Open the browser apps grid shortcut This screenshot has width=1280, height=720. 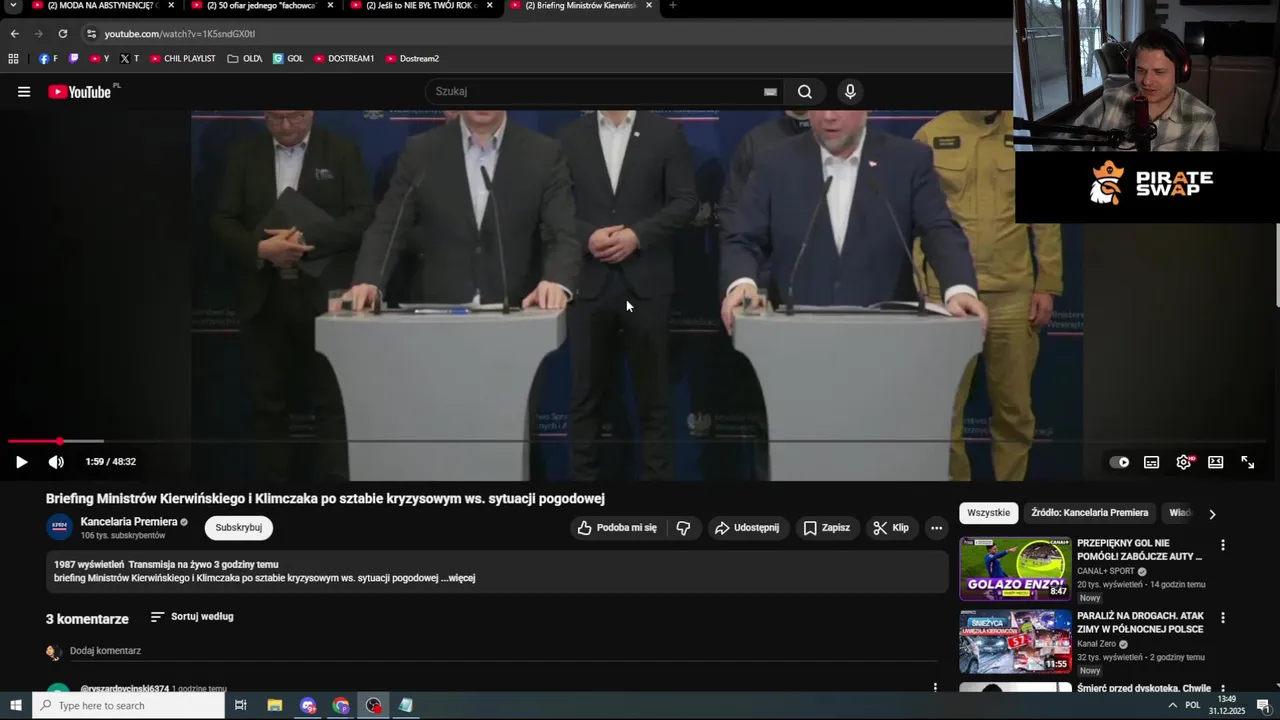[13, 59]
